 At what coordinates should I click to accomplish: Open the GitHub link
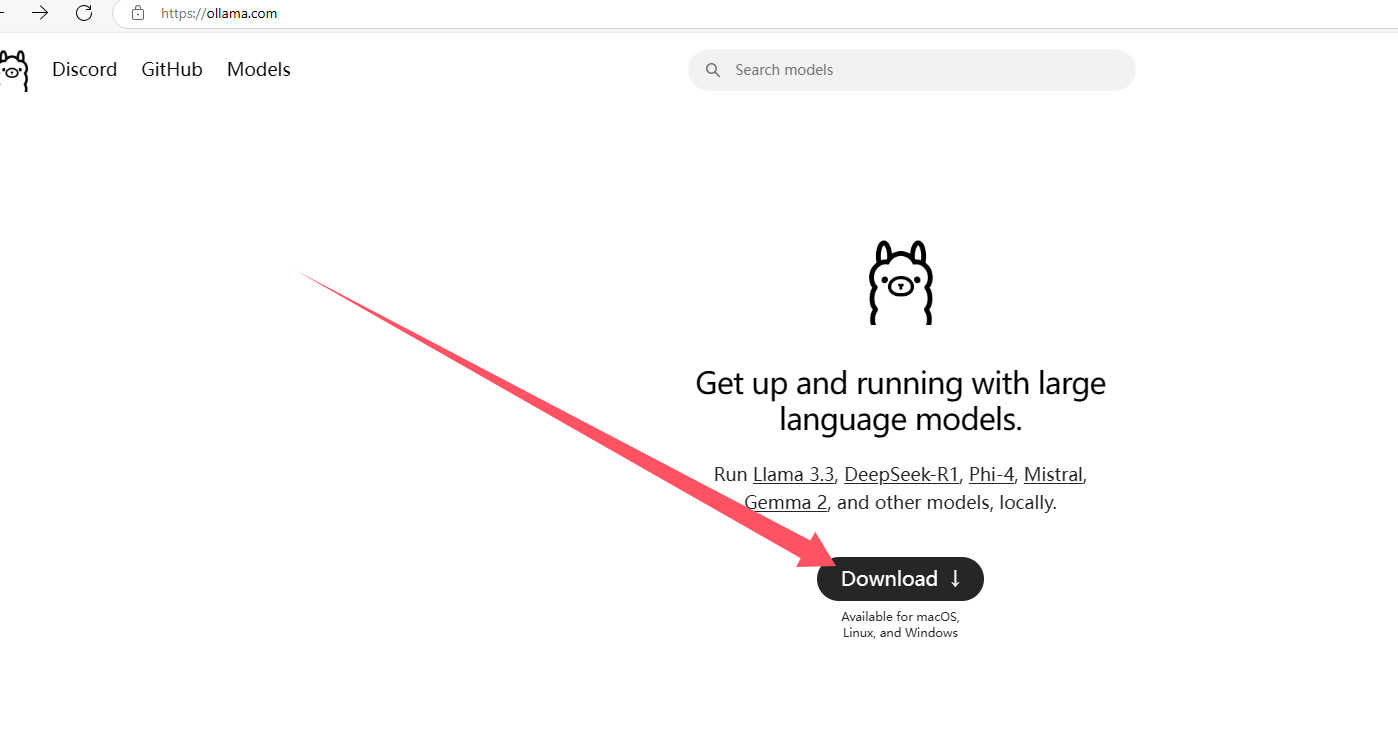172,69
